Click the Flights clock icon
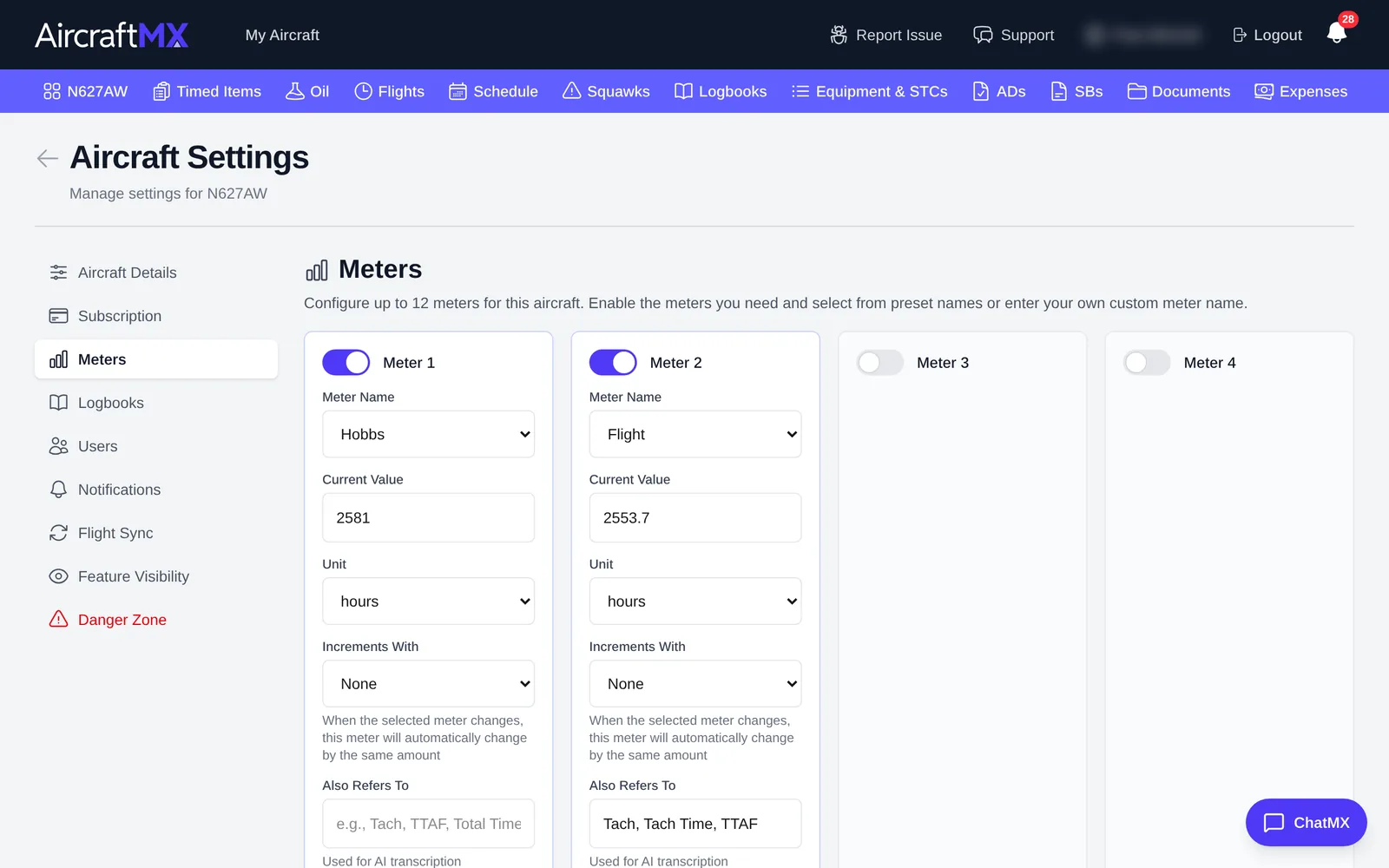This screenshot has width=1389, height=868. point(363,91)
